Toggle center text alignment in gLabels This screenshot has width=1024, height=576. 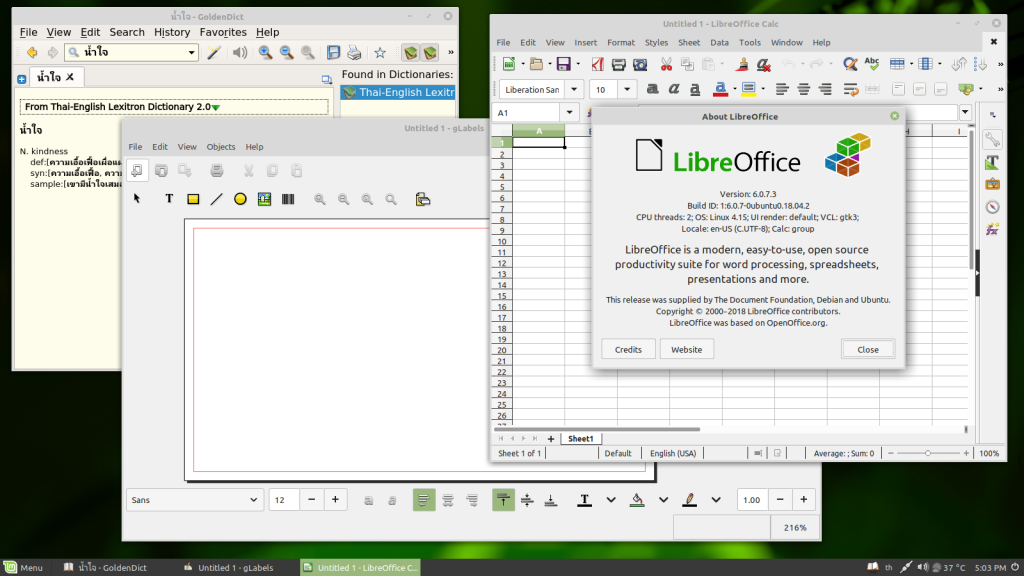pos(447,499)
